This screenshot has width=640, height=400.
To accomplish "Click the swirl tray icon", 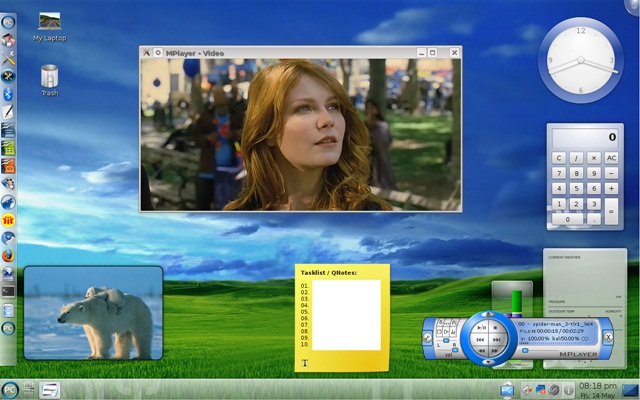I will tap(554, 389).
